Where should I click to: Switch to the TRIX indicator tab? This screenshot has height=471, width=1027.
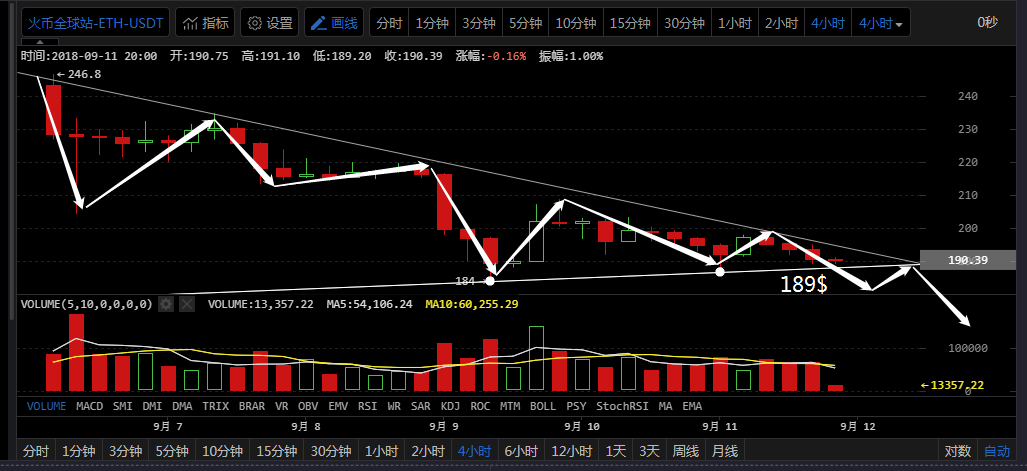coord(215,406)
